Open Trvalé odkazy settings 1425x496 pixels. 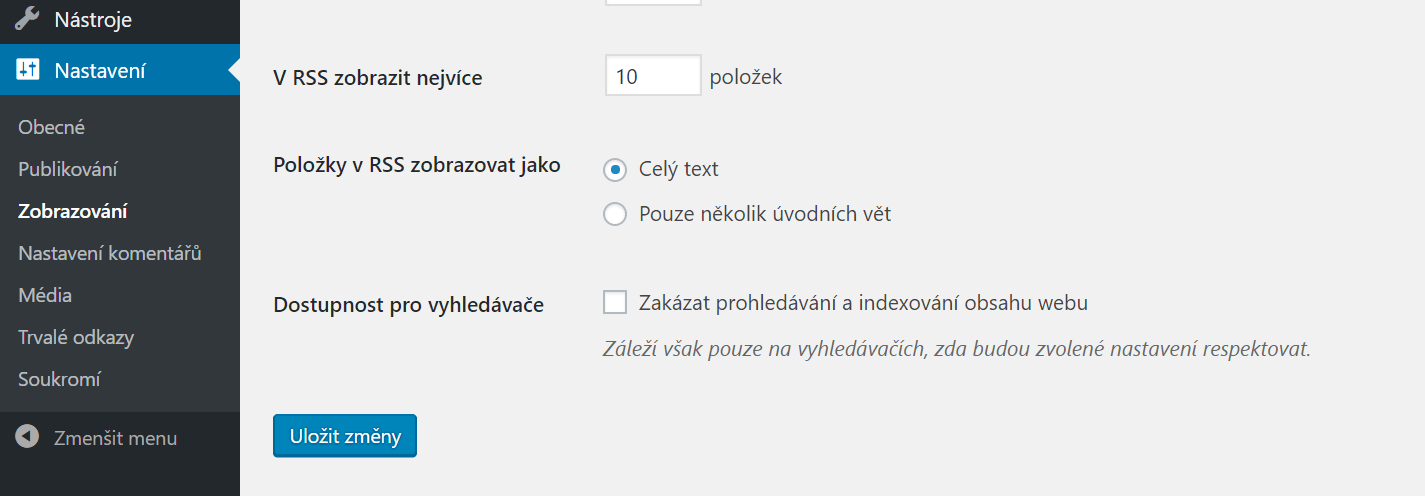click(x=76, y=337)
